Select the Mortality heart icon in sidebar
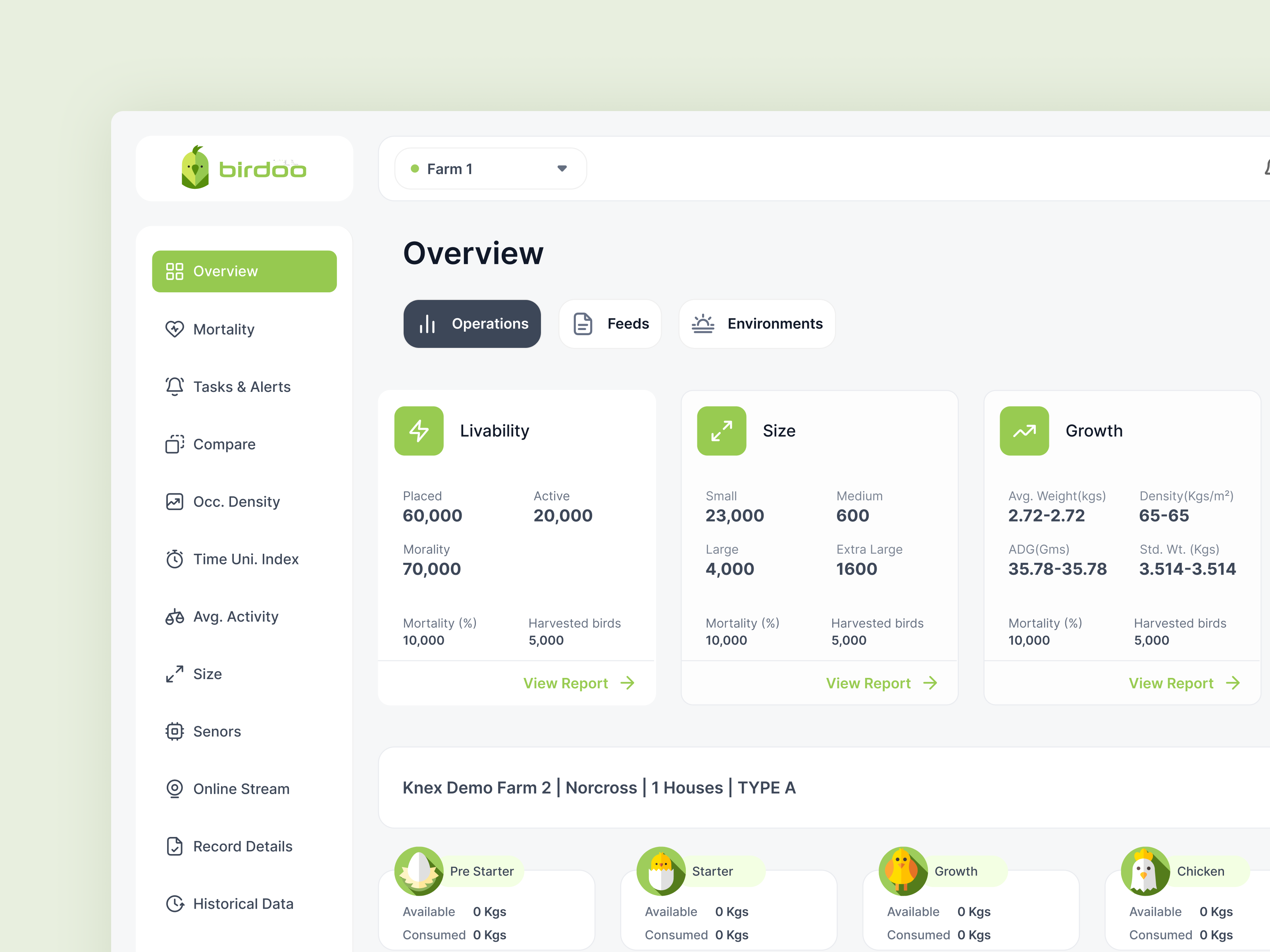 pos(175,329)
